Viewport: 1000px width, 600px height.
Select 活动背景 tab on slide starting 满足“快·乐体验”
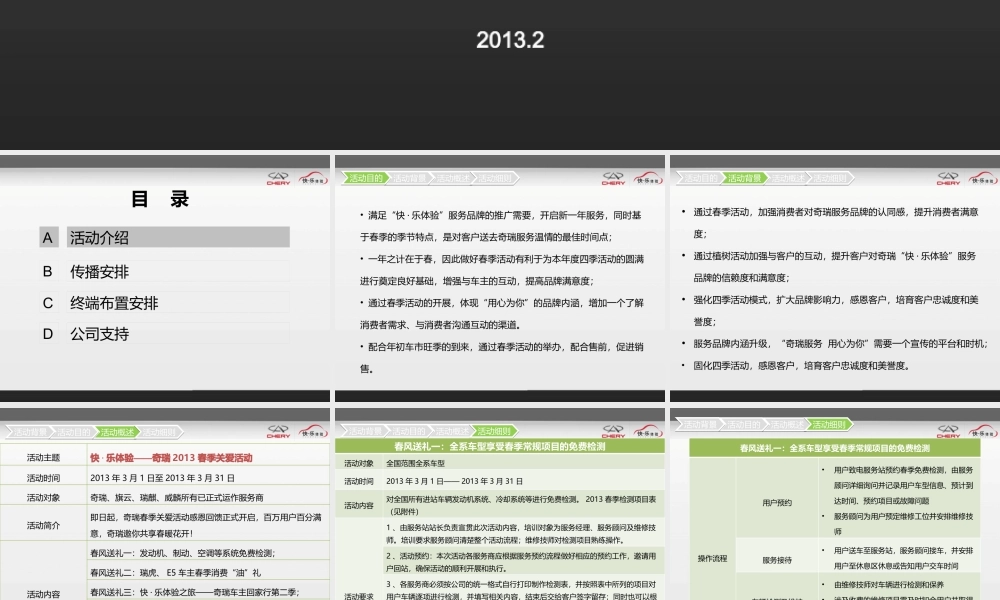coord(409,178)
